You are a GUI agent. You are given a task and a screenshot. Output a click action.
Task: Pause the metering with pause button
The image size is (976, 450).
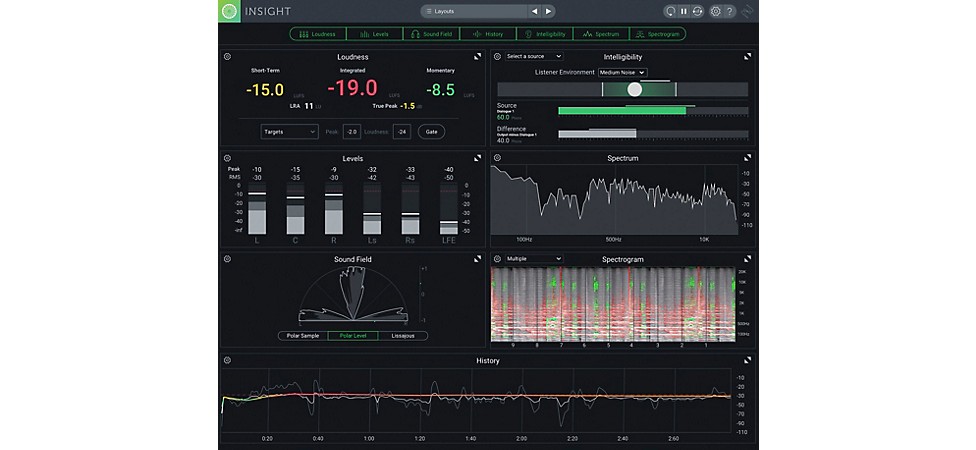[x=684, y=11]
